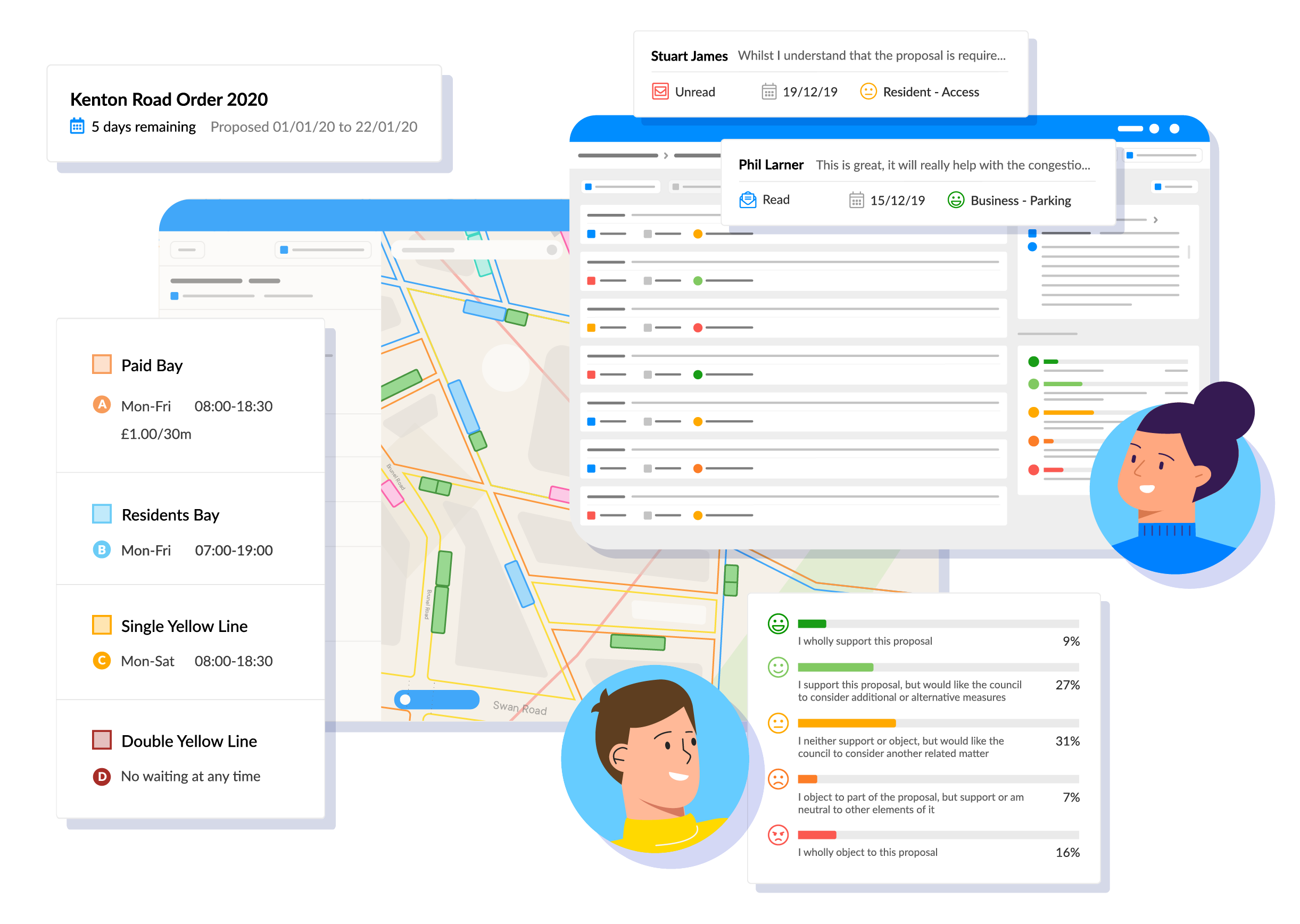Viewport: 1300px width, 924px height.
Task: Click the Kenton Road Order 2020 title
Action: coord(169,99)
